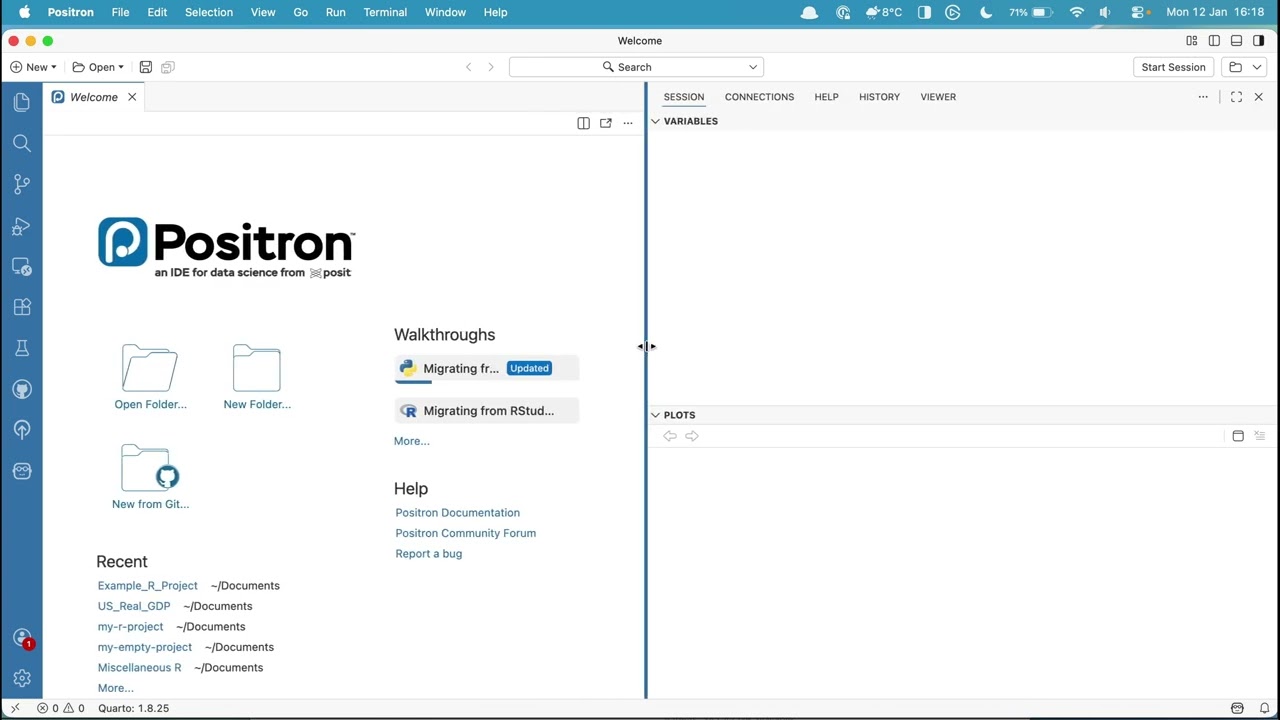The width and height of the screenshot is (1280, 720).
Task: Switch to the Connections tab
Action: tap(759, 97)
